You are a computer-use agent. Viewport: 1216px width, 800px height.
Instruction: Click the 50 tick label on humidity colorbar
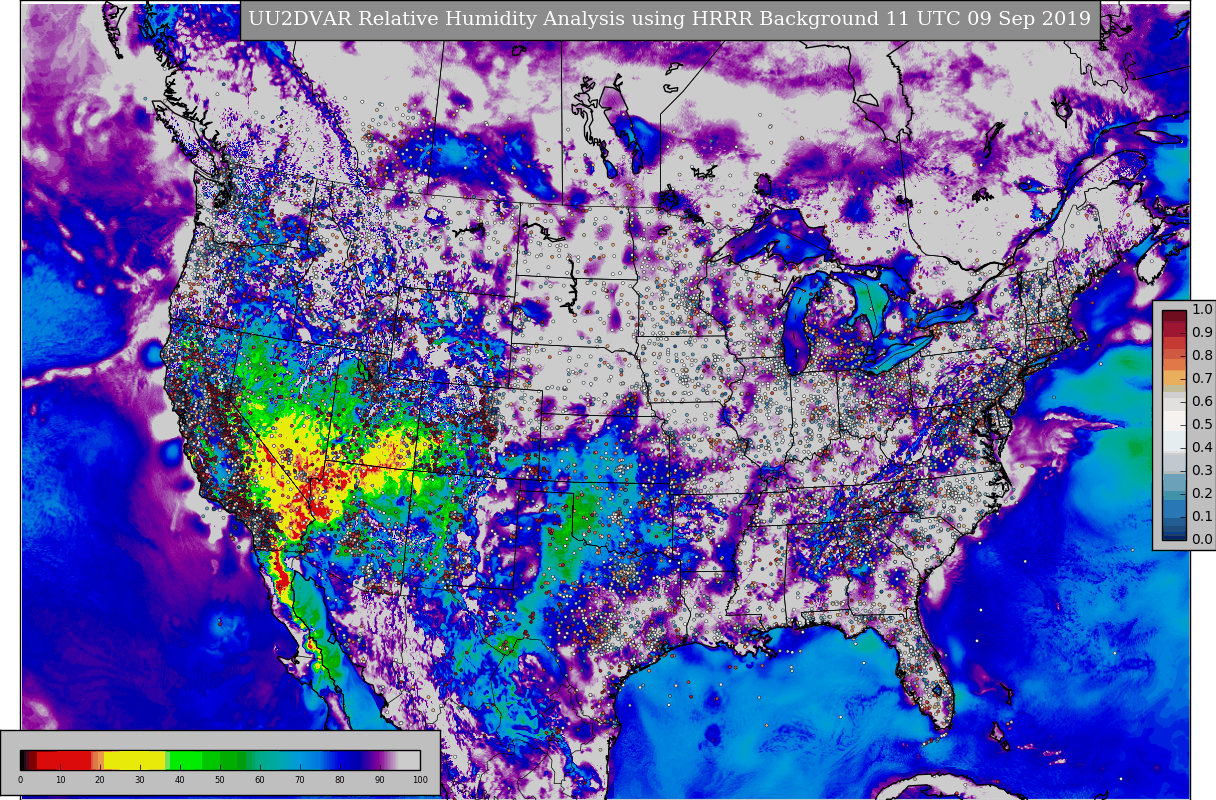coord(220,780)
